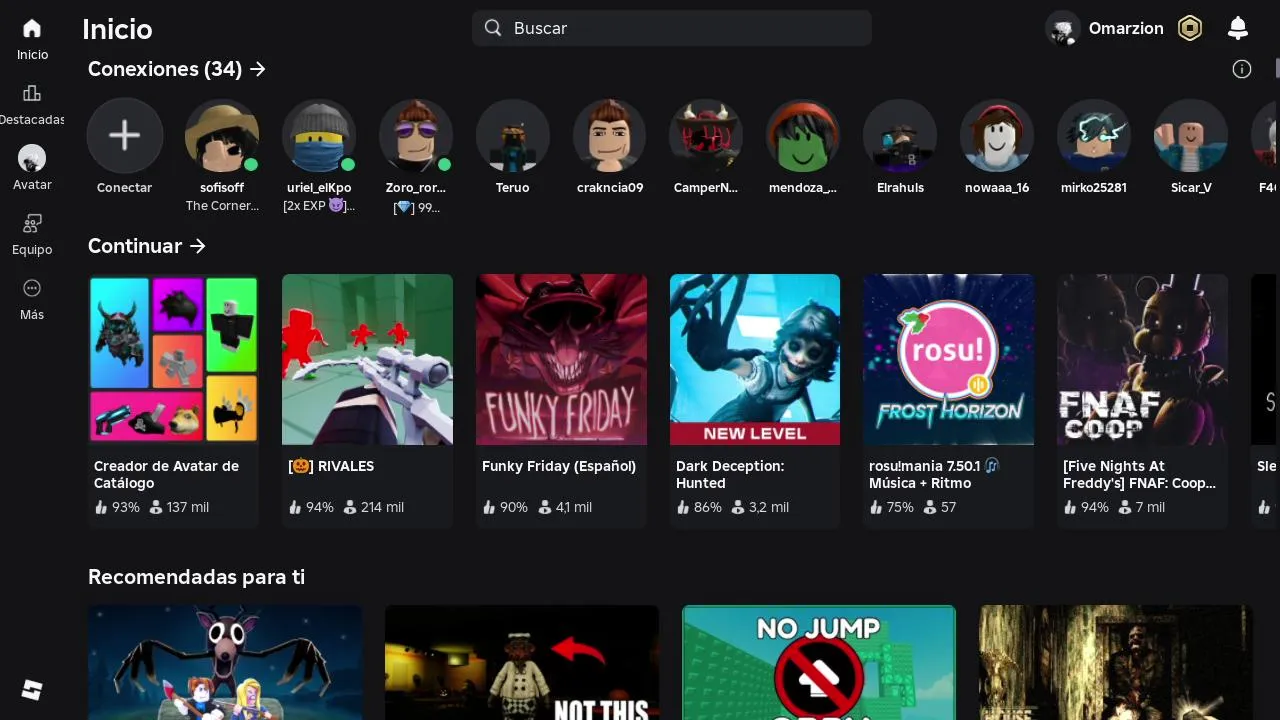1280x720 pixels.
Task: Click the Roblox logo icon at sidebar bottom
Action: click(32, 690)
